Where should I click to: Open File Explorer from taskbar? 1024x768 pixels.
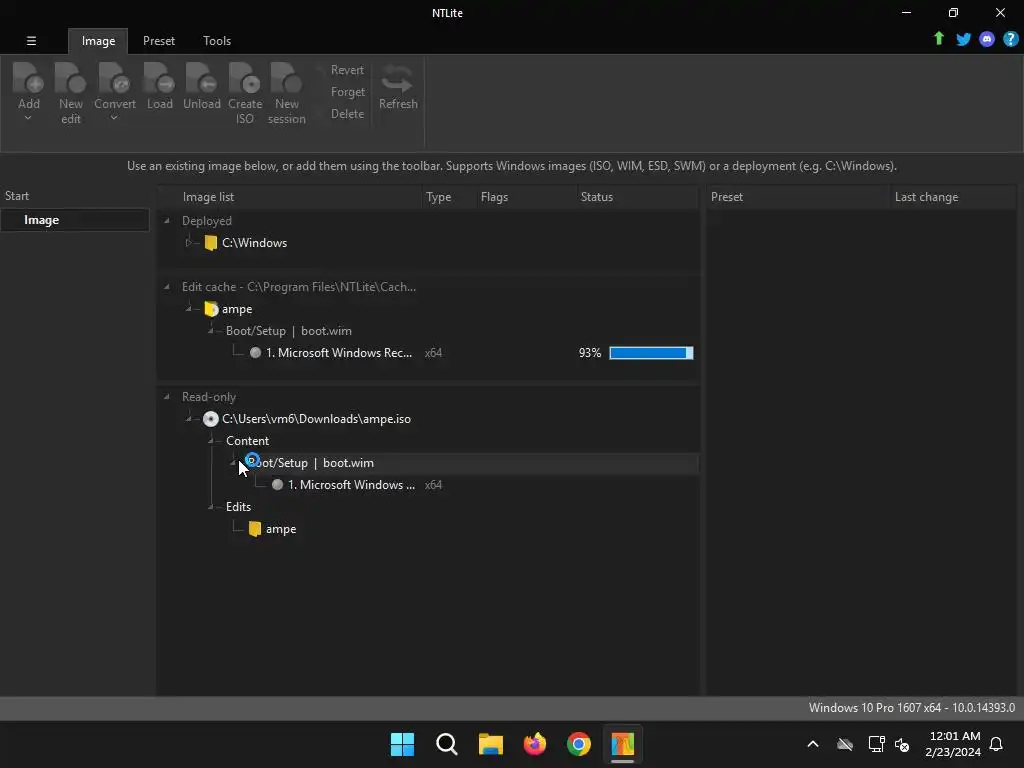click(x=490, y=744)
